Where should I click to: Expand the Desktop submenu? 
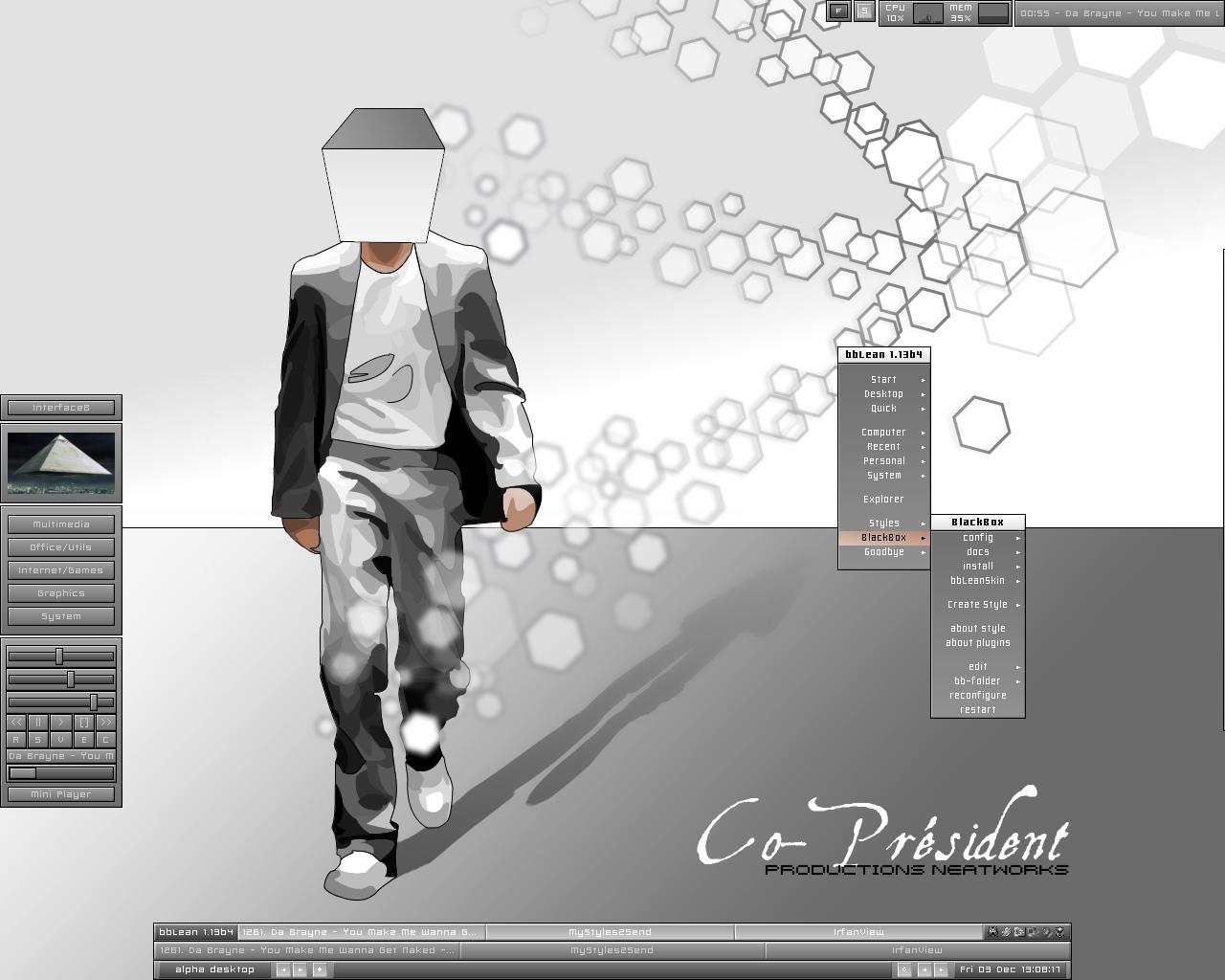883,394
